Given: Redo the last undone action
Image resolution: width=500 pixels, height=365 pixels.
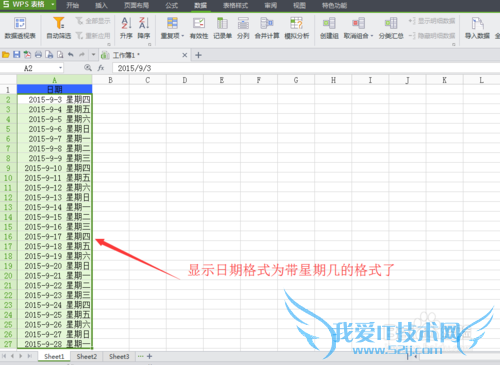Looking at the screenshot, I should 82,55.
